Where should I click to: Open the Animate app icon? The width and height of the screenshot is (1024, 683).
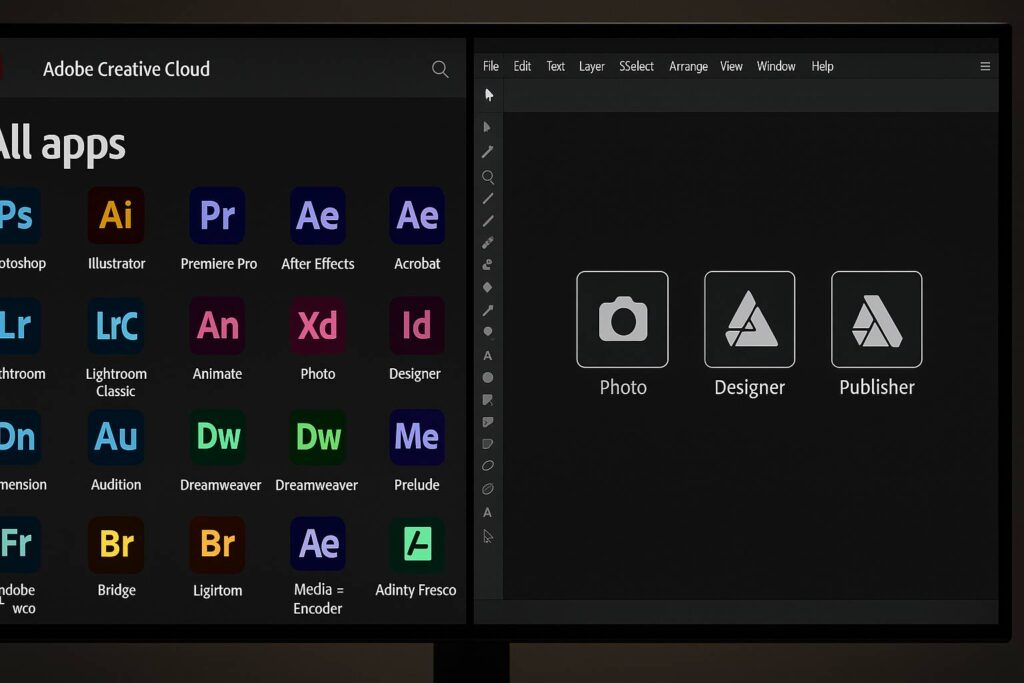pyautogui.click(x=217, y=326)
